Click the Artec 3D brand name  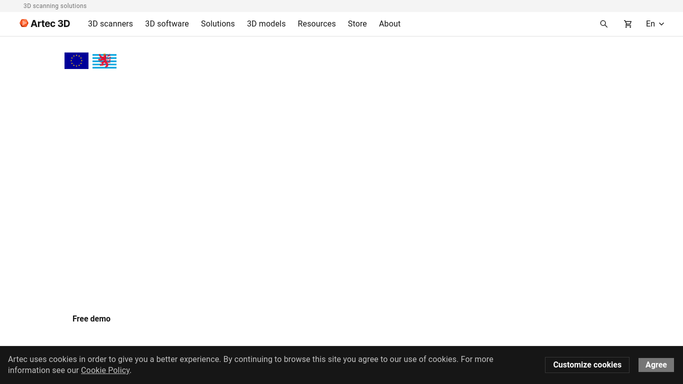(x=50, y=24)
